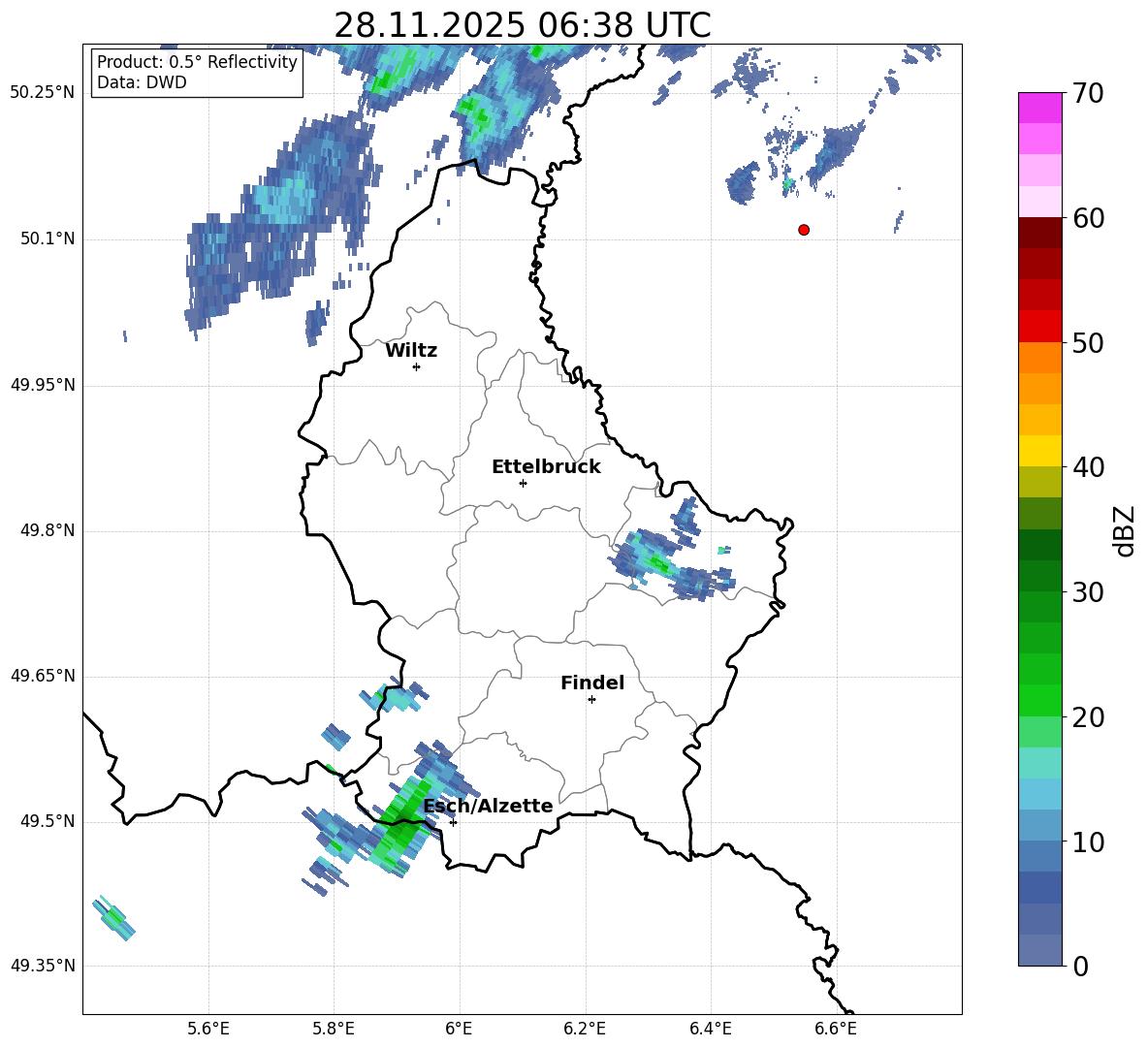The height and width of the screenshot is (1048, 1148).
Task: Click the dBZ colorbar label
Action: (1123, 530)
